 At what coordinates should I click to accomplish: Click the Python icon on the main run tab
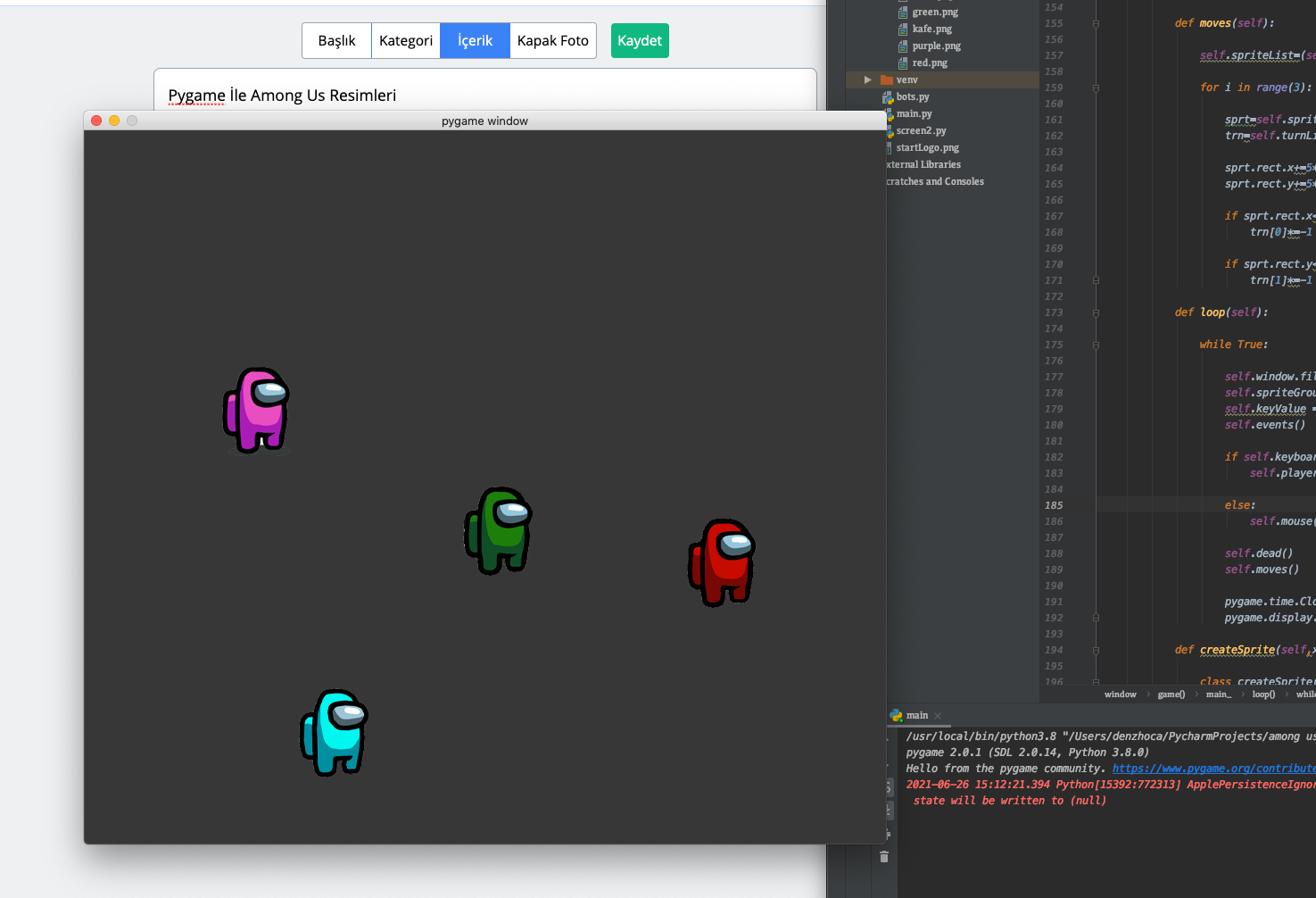(x=896, y=715)
